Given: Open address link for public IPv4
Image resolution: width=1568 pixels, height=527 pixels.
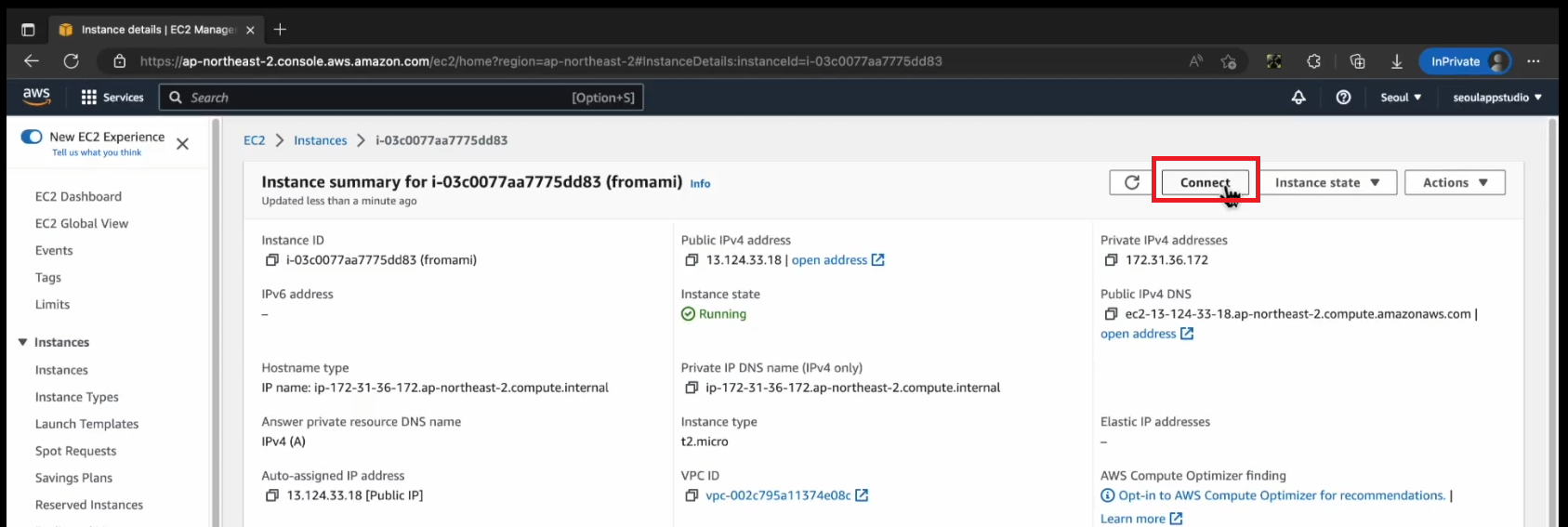Looking at the screenshot, I should (837, 260).
